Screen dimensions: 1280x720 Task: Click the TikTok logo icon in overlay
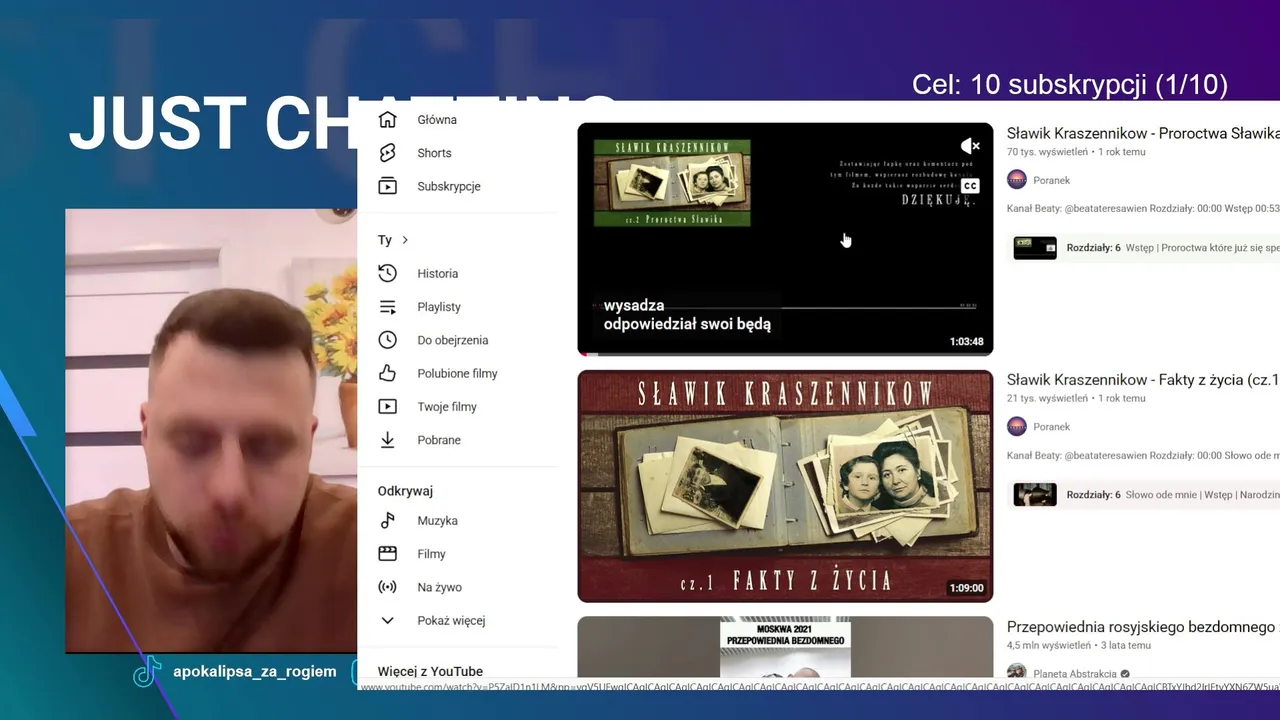pyautogui.click(x=147, y=672)
